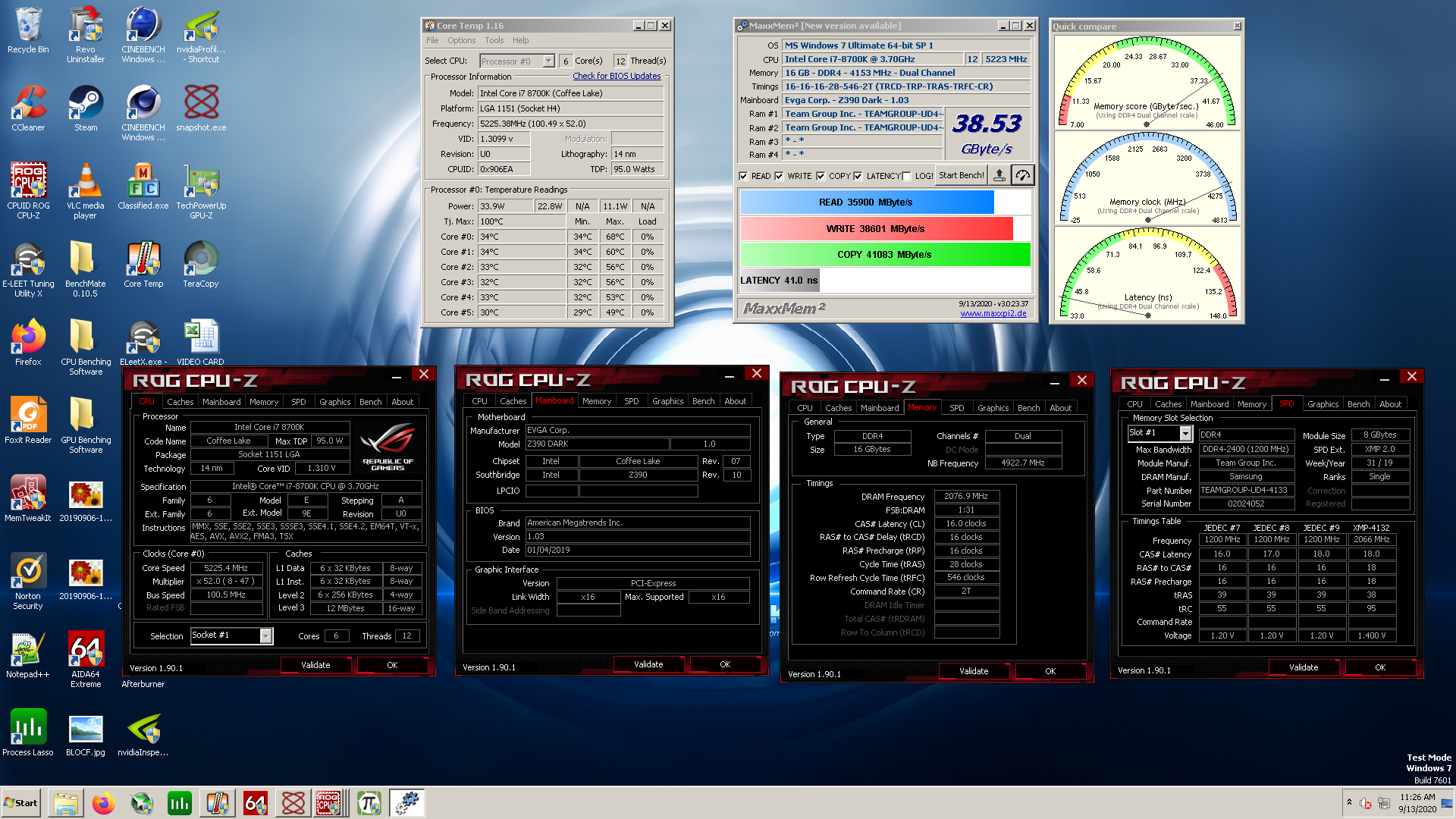Open the Slot #1 memory slot dropdown

(1185, 433)
